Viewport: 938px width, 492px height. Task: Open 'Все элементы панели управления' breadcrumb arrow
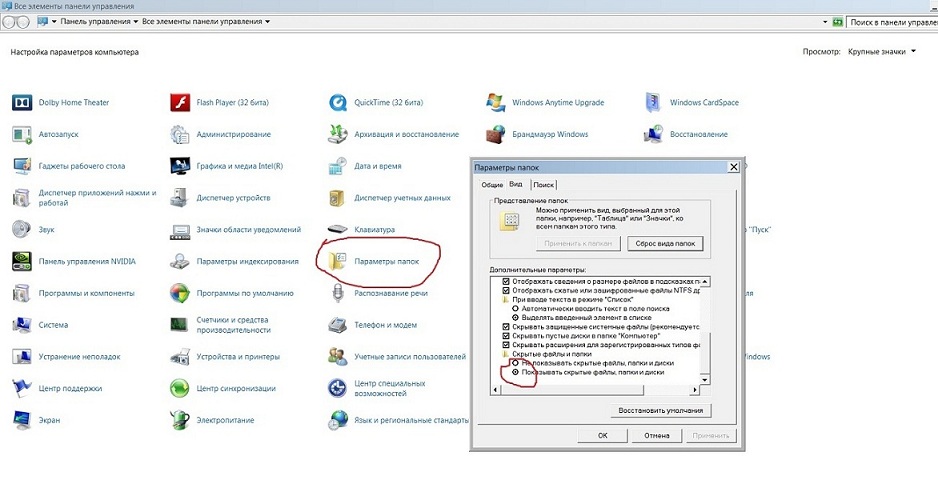click(x=269, y=21)
